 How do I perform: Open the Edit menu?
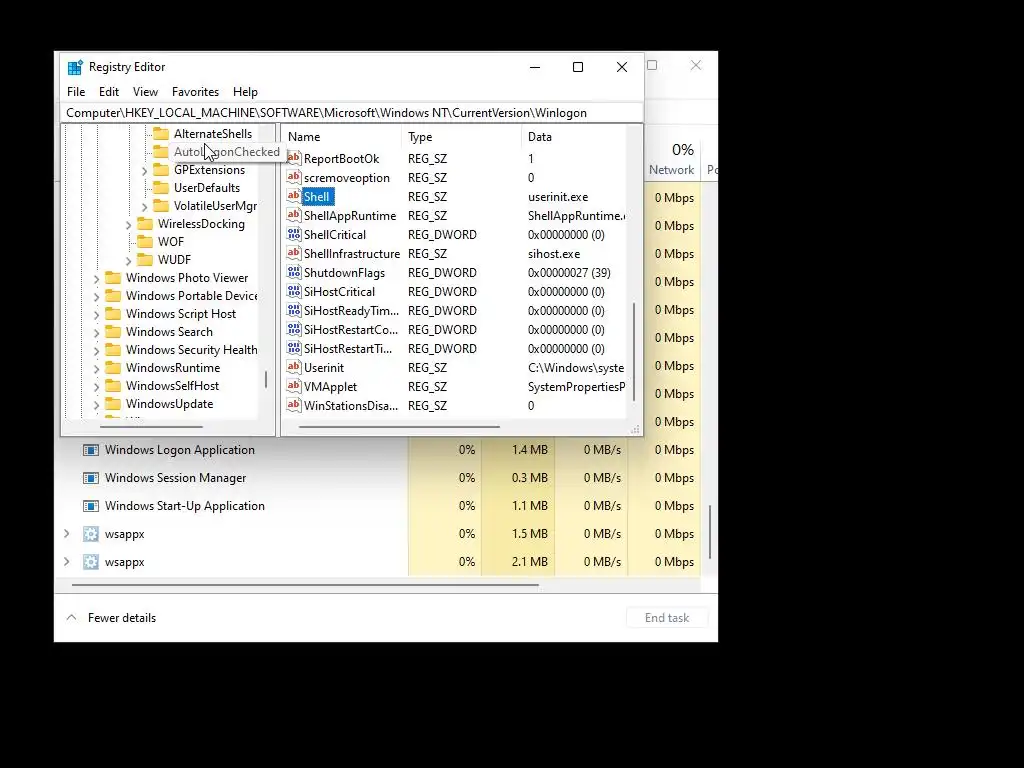(108, 92)
